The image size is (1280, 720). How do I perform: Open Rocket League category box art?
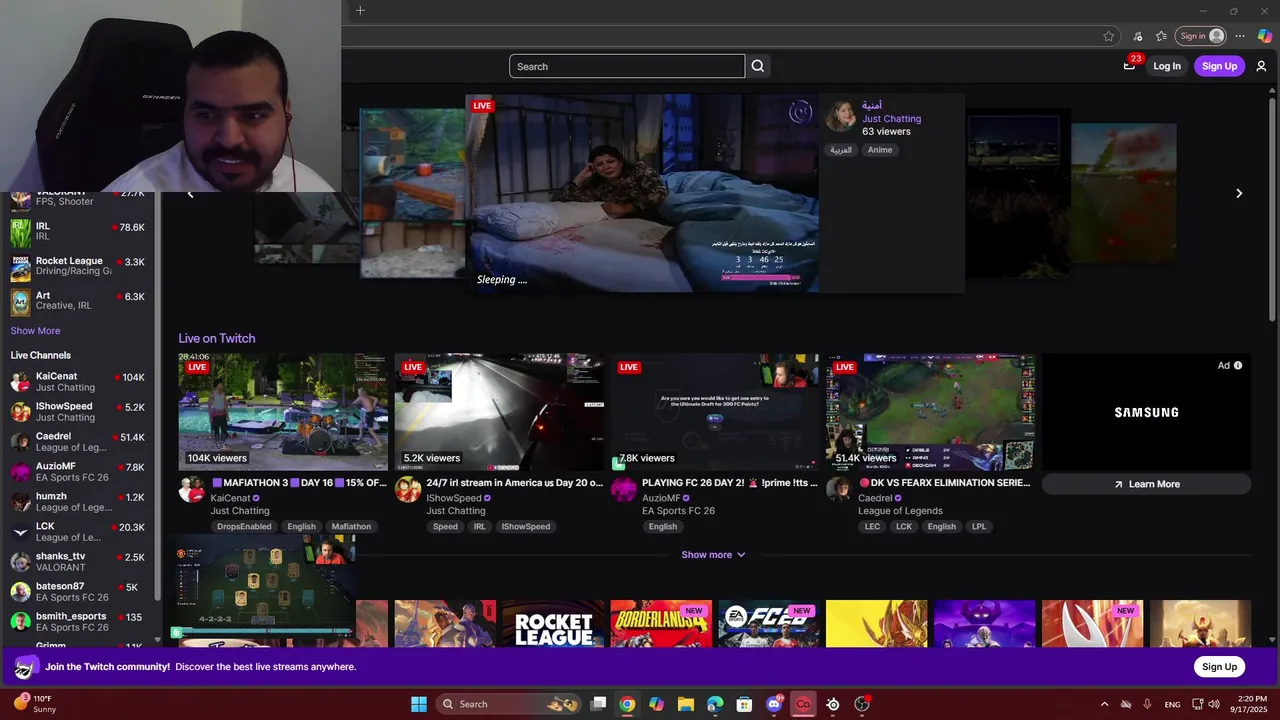pos(553,624)
